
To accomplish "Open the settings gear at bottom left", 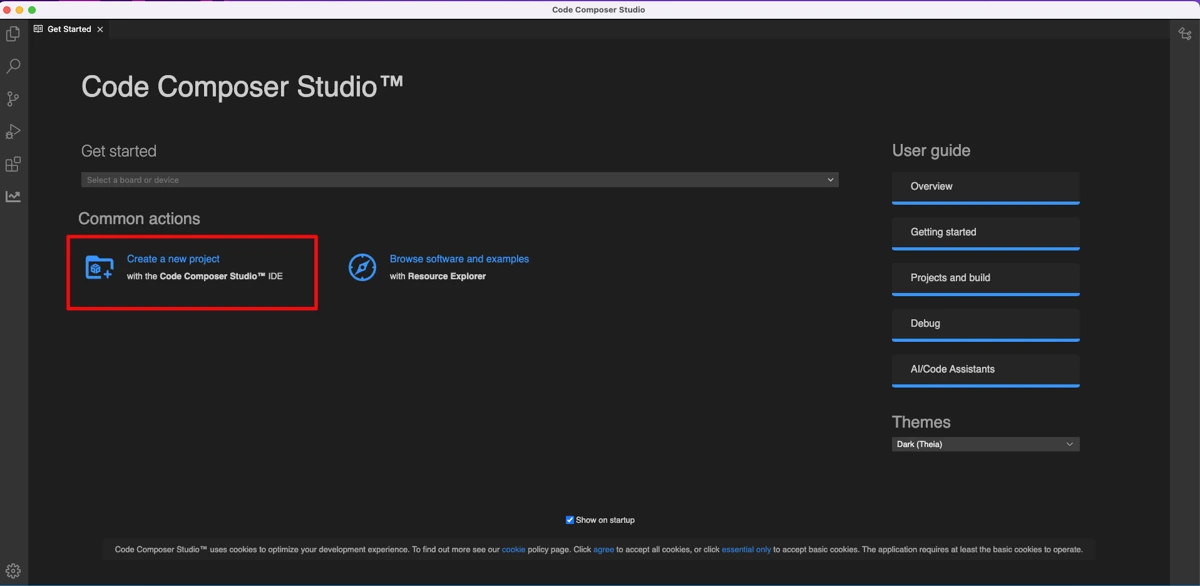I will pos(13,571).
